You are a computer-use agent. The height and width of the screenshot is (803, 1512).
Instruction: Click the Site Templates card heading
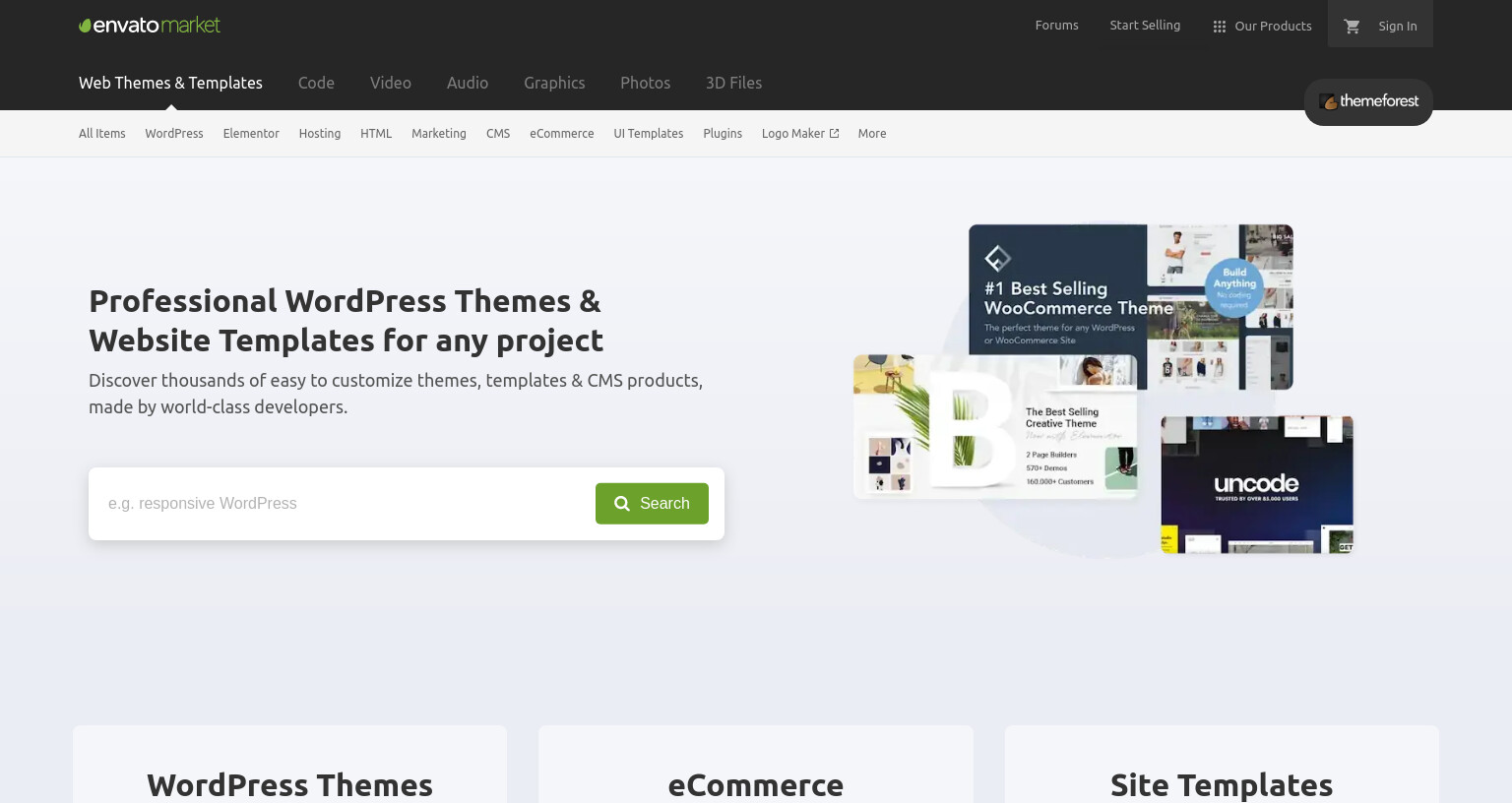pos(1222,785)
